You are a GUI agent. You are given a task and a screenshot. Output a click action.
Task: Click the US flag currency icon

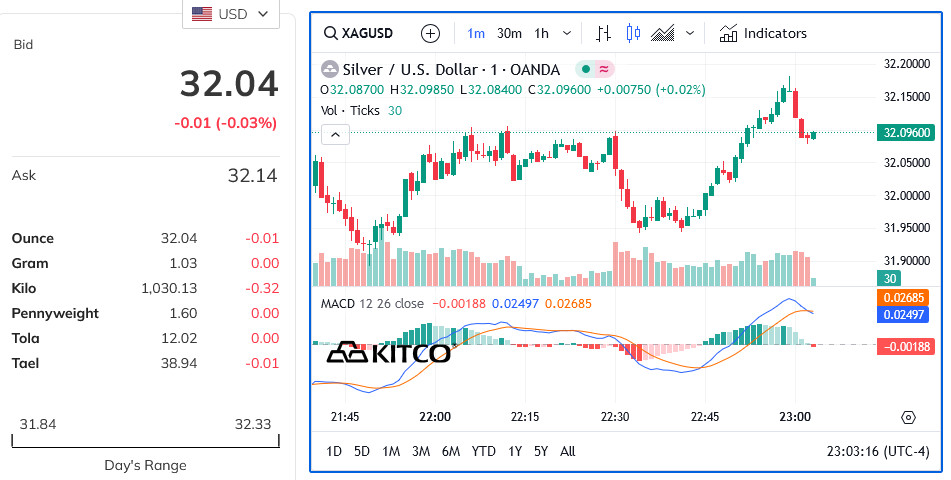(202, 14)
